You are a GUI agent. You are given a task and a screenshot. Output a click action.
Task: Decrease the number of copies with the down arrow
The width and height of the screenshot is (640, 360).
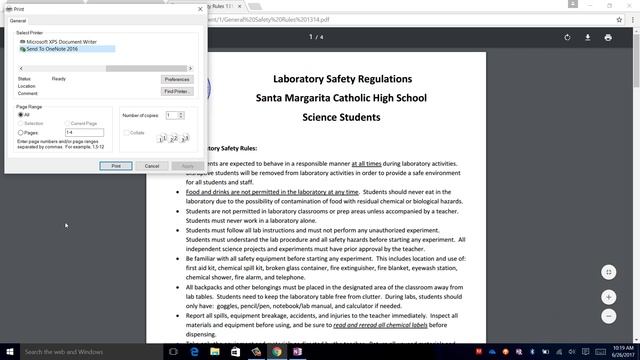[x=181, y=118]
